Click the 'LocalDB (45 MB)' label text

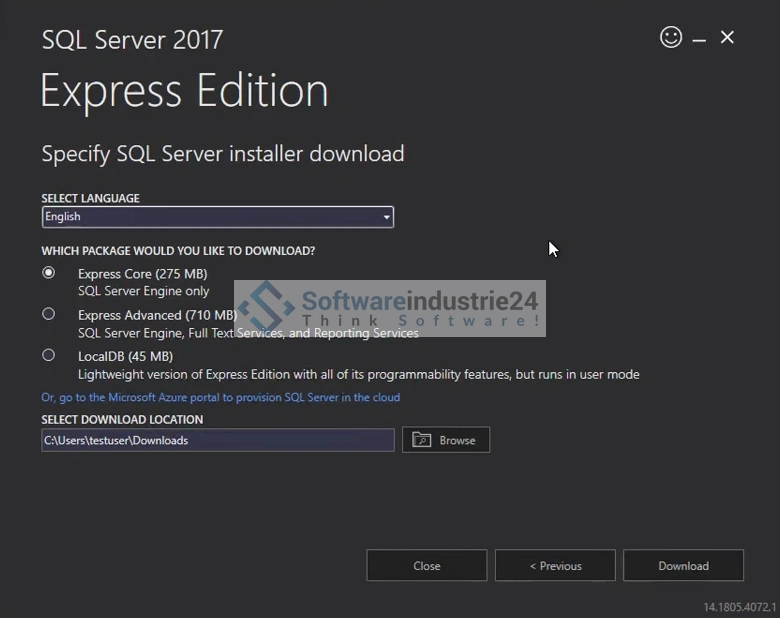[x=125, y=356]
